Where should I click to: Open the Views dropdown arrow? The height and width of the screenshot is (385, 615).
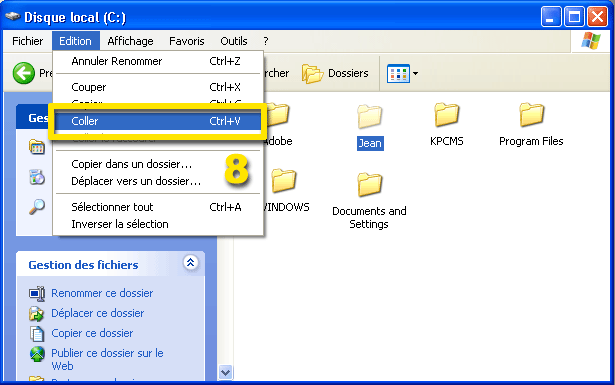click(415, 73)
